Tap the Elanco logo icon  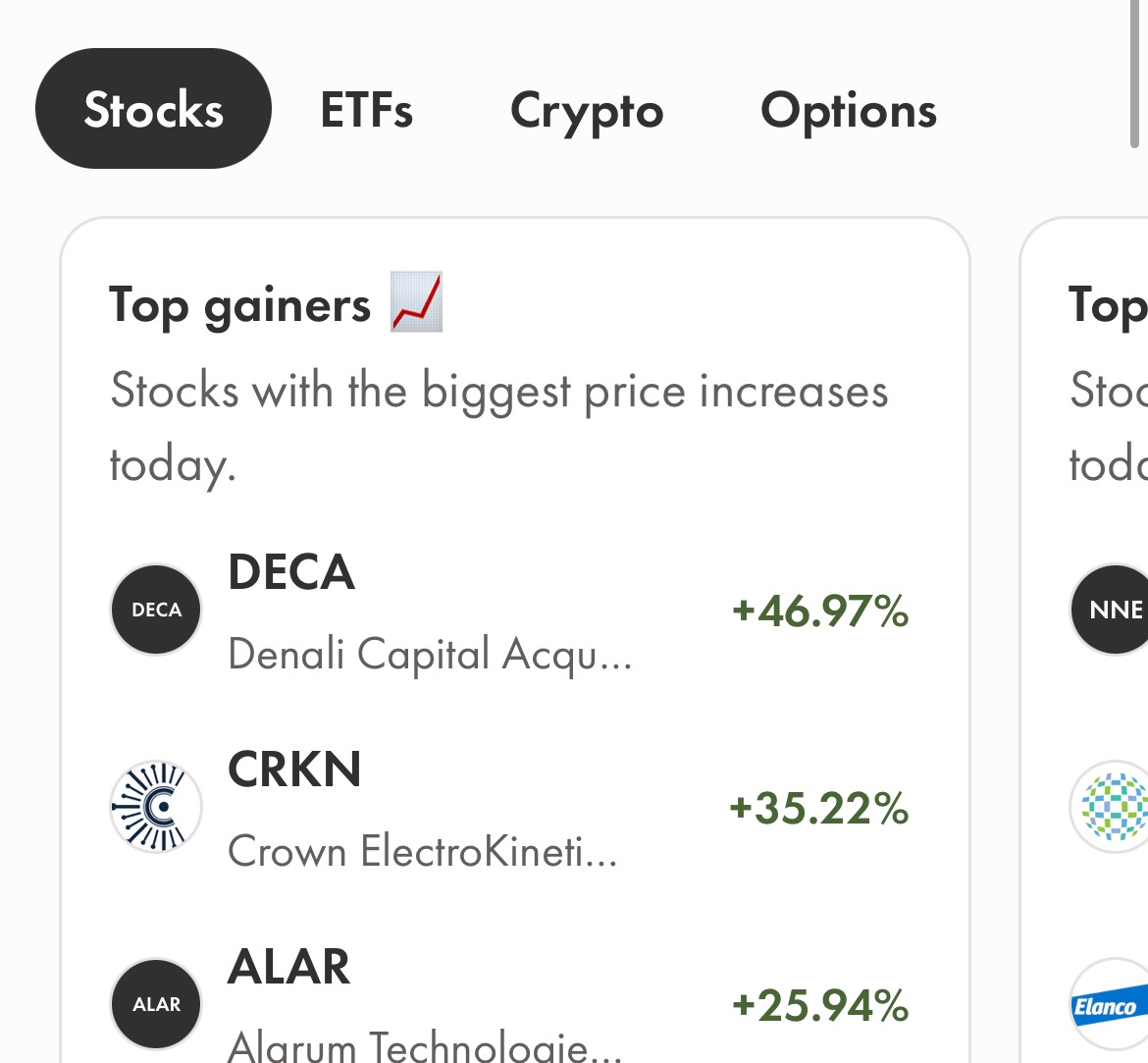pos(1111,1006)
